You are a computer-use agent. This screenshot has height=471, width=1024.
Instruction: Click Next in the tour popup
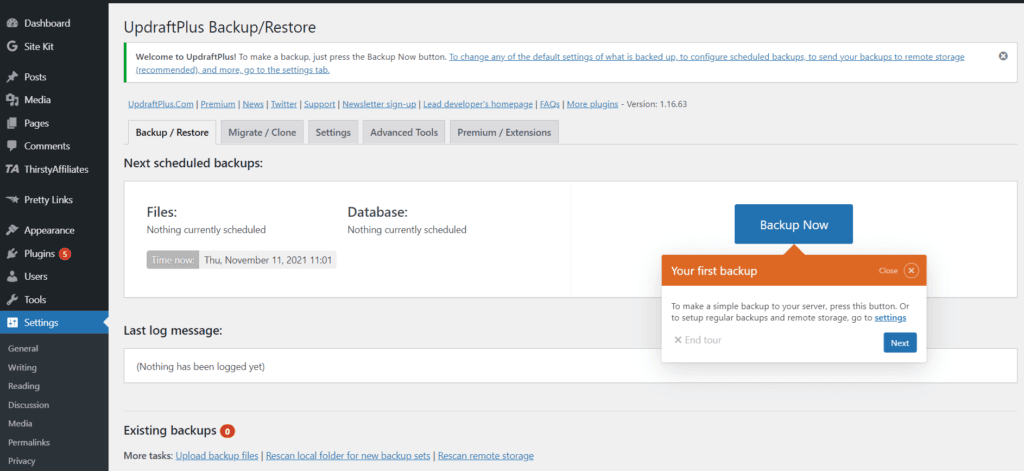(900, 343)
